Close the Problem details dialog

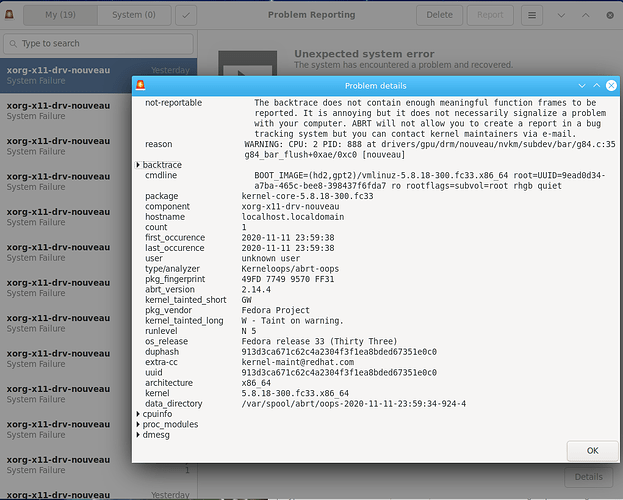click(611, 85)
